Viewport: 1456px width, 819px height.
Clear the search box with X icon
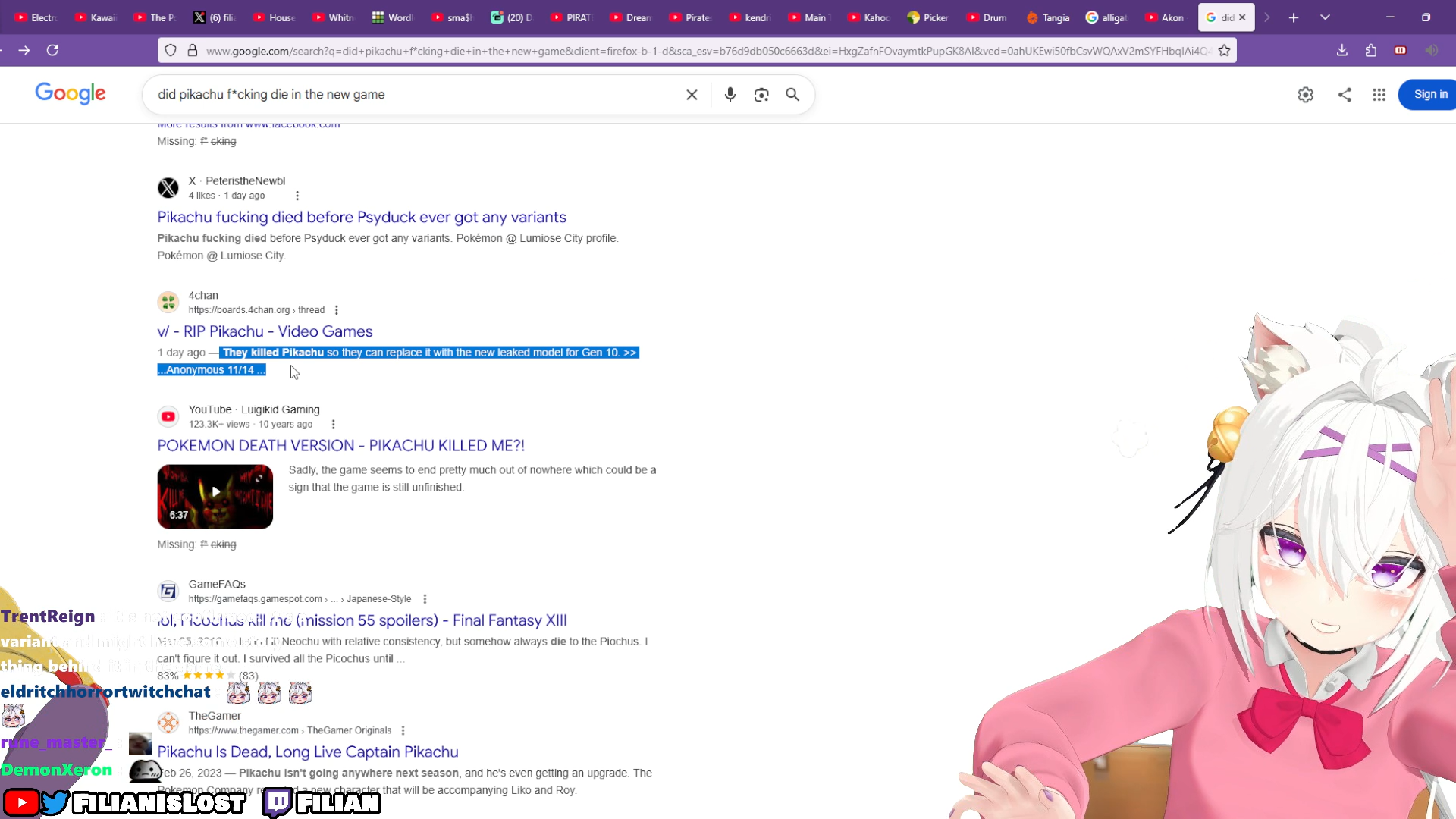click(692, 95)
